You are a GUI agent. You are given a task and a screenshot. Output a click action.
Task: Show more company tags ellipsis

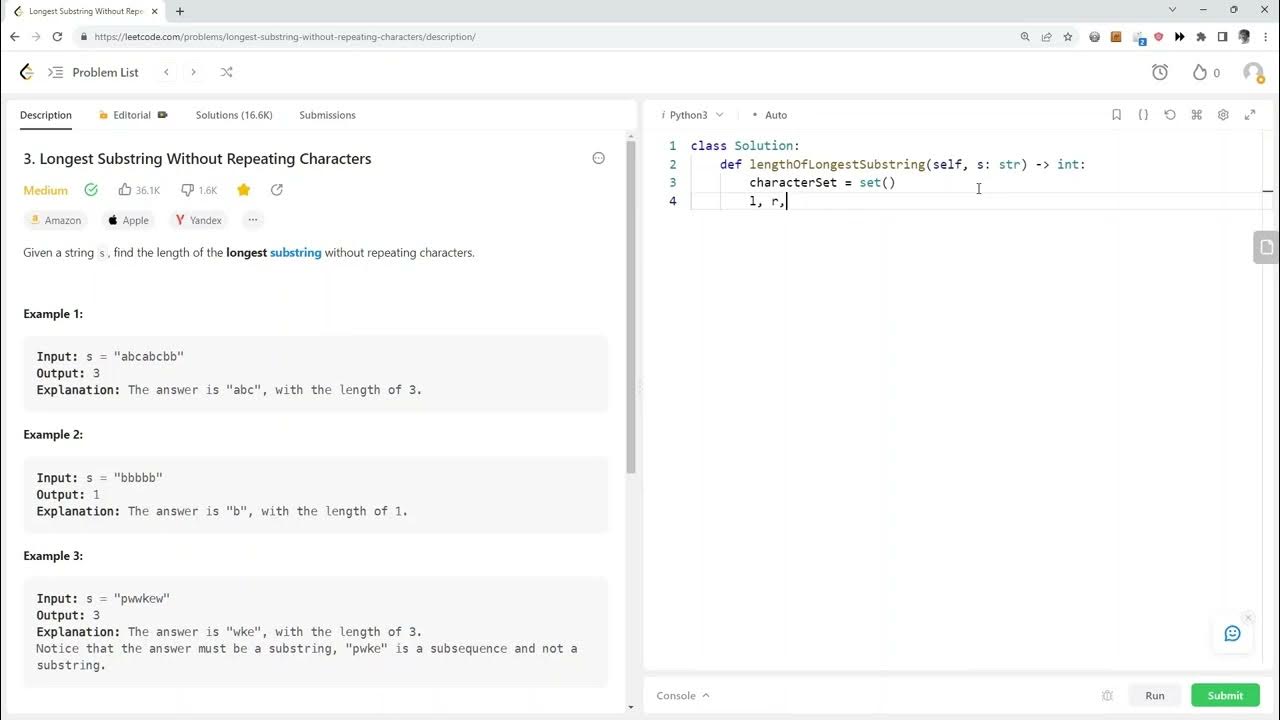point(253,220)
